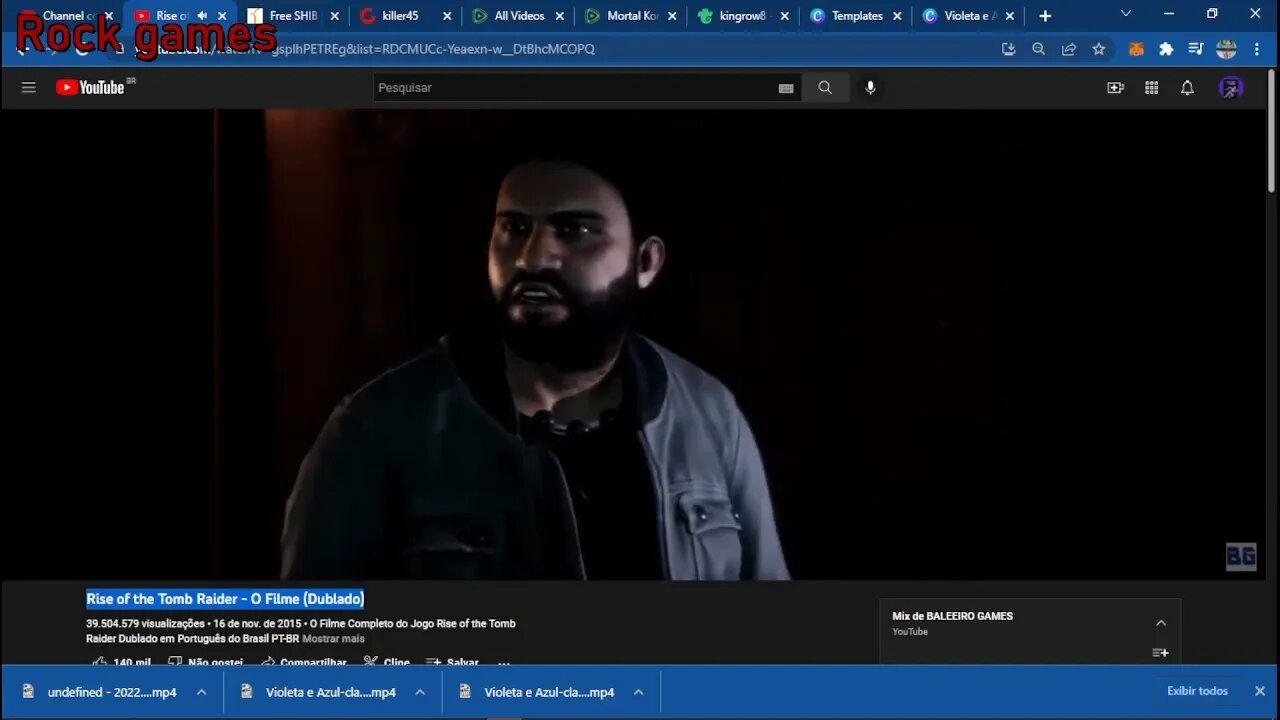Open the YouTube guide hamburger menu
This screenshot has height=720, width=1280.
pos(28,87)
